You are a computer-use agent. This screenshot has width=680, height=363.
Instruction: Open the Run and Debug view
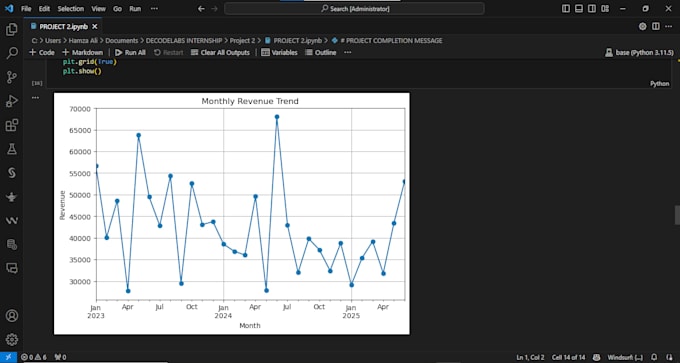click(x=12, y=101)
